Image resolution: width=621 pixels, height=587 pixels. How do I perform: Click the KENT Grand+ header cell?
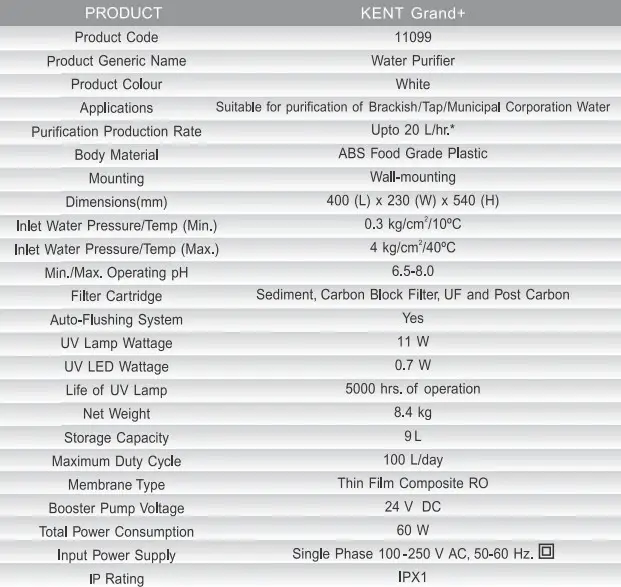(x=412, y=13)
